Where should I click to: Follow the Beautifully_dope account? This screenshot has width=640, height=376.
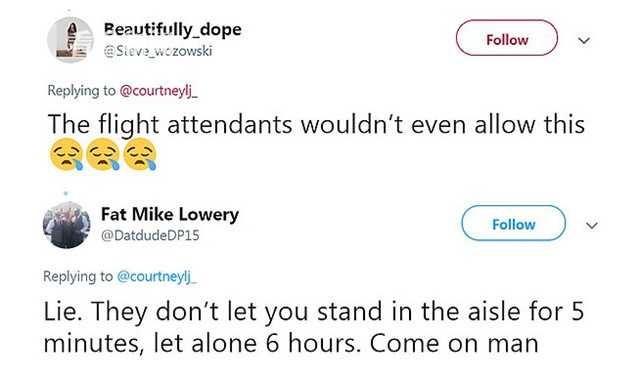507,38
